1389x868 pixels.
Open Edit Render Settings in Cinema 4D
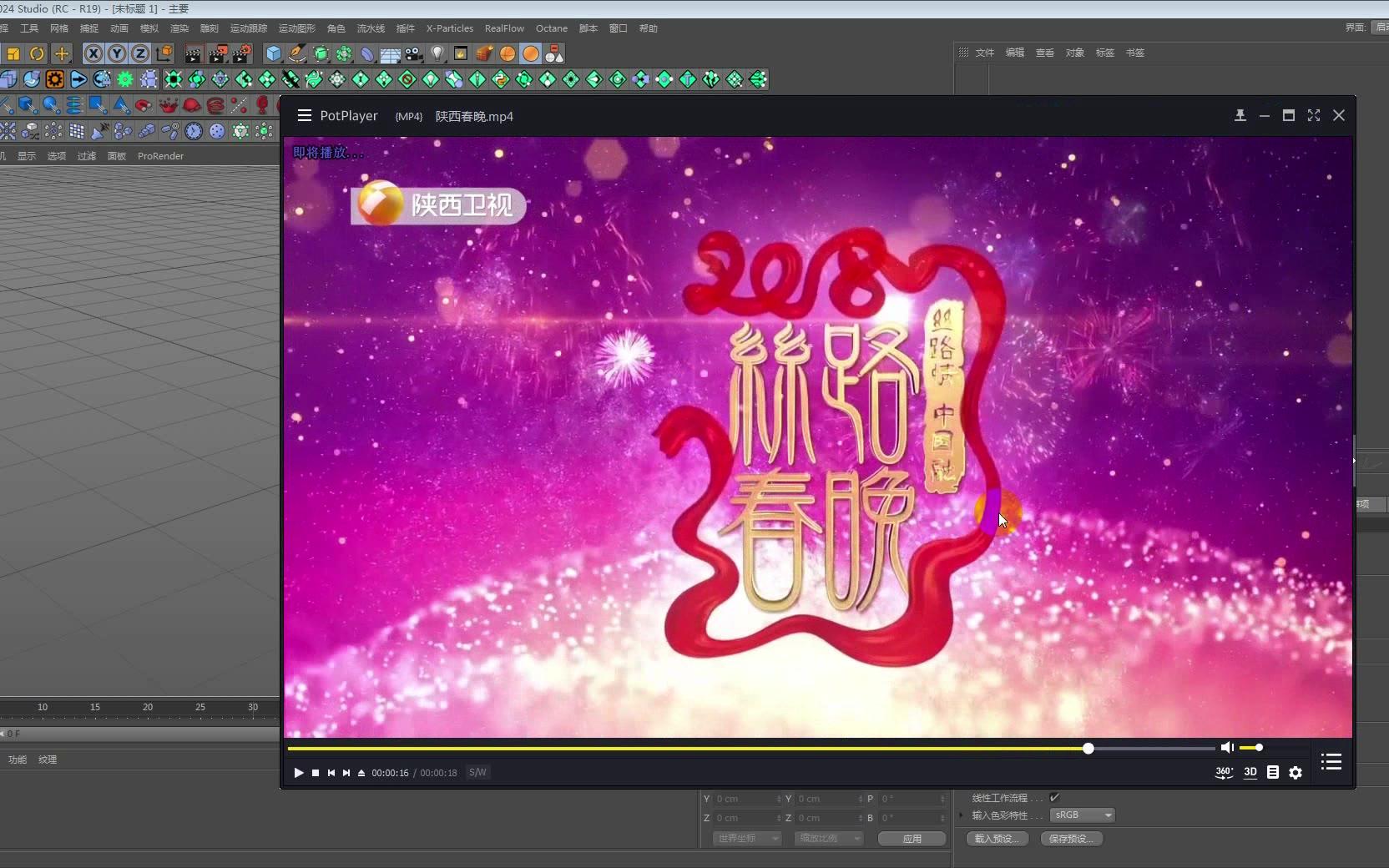point(242,53)
